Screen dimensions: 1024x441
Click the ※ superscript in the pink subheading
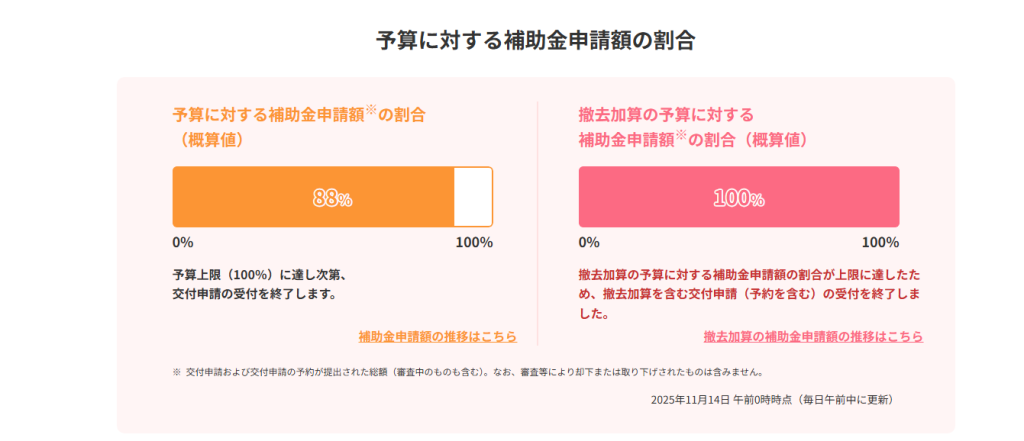coord(682,137)
